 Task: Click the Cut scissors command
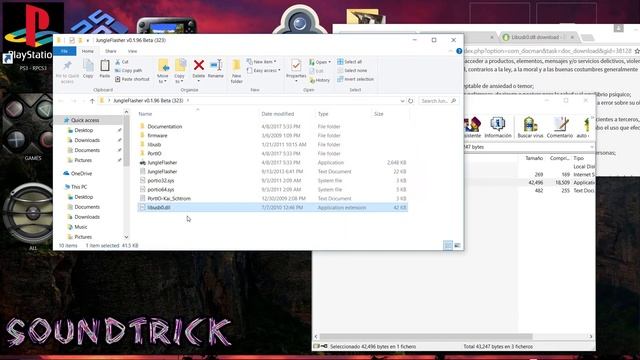[x=122, y=62]
